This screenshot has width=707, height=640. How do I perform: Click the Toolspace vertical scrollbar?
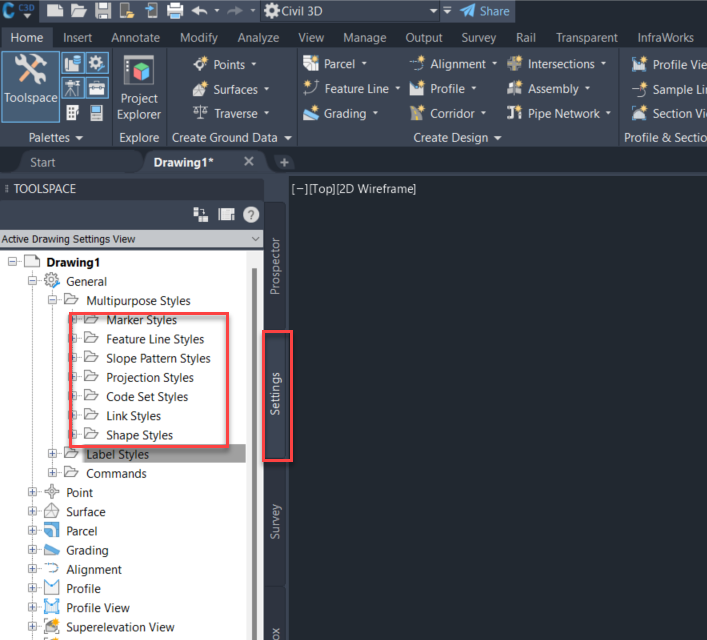coord(254,454)
